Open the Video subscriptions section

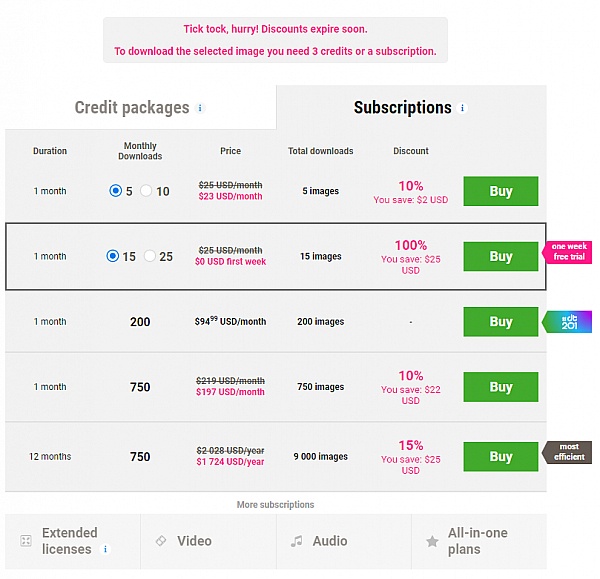194,541
